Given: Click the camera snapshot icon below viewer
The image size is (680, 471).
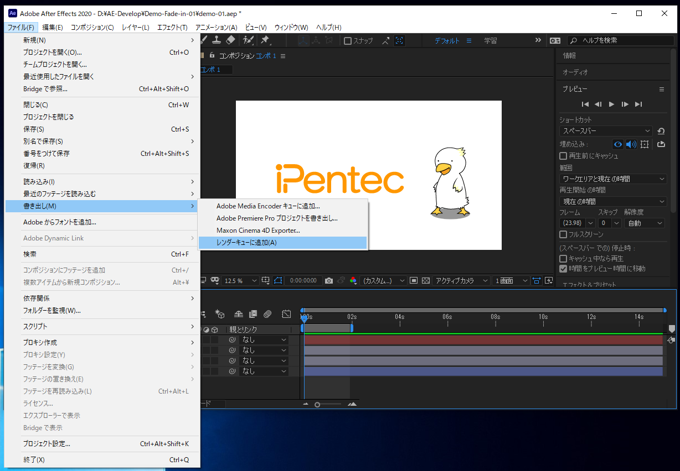Looking at the screenshot, I should tap(329, 281).
